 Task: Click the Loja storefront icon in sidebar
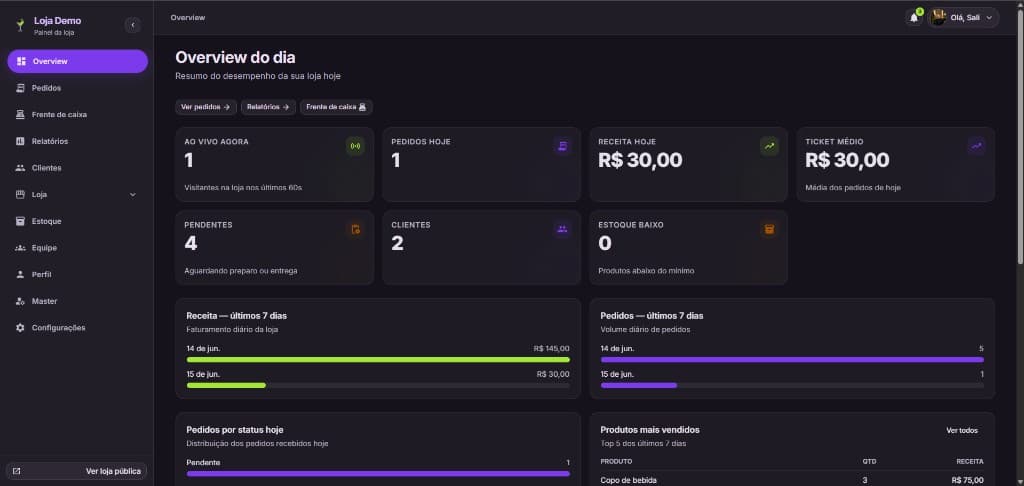point(20,195)
